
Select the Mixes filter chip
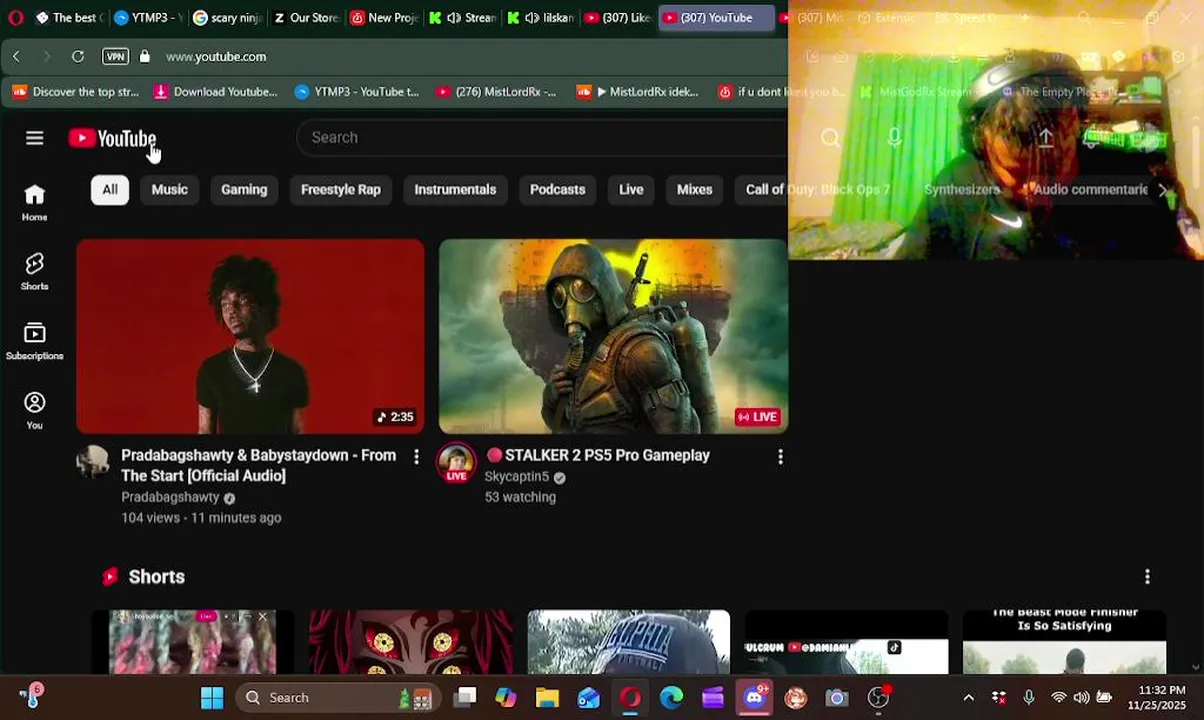694,189
